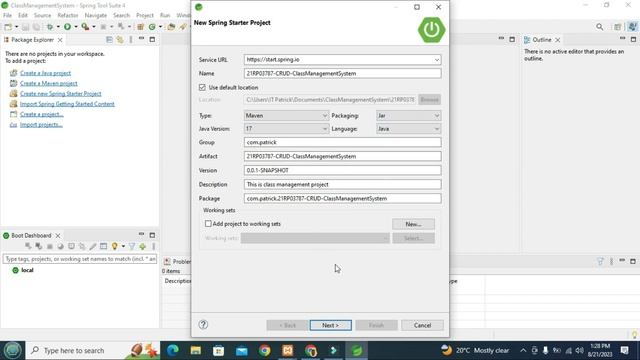Click the green plus icon in Boot Dashboard
The width and height of the screenshot is (640, 360).
point(142,246)
